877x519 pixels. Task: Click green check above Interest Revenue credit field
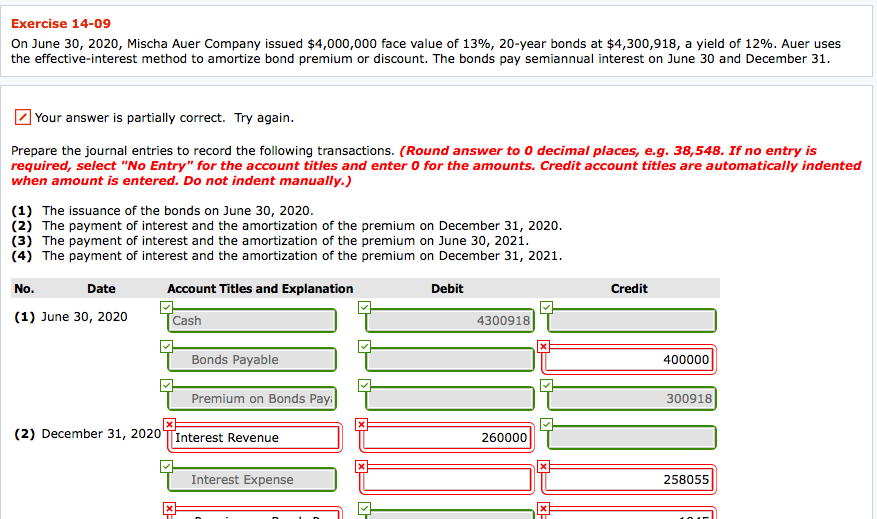click(x=546, y=424)
